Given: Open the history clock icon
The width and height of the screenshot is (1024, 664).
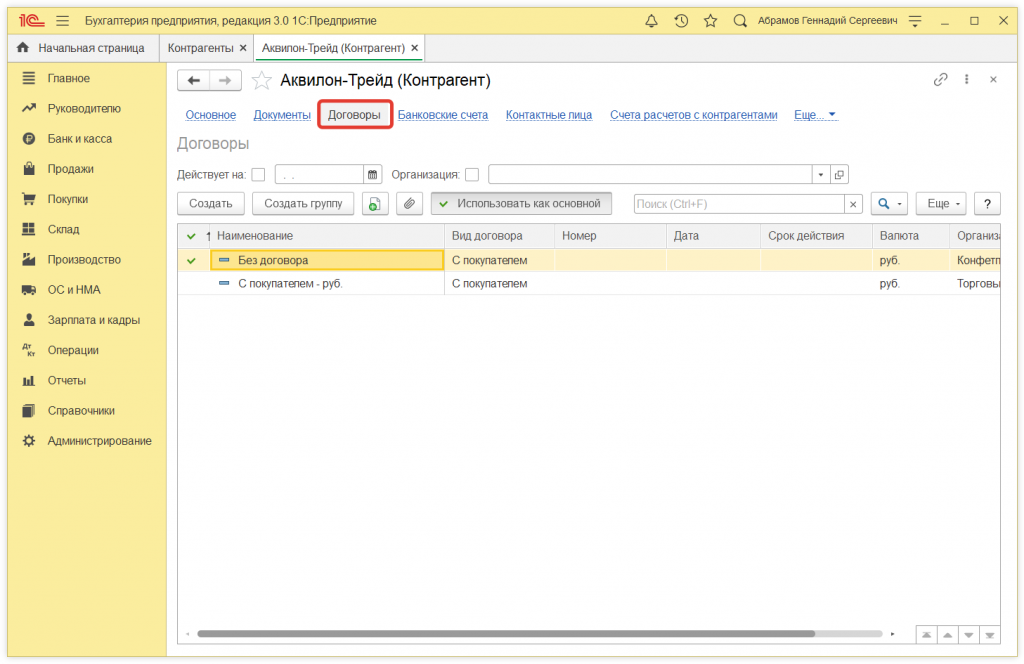Looking at the screenshot, I should coord(681,20).
